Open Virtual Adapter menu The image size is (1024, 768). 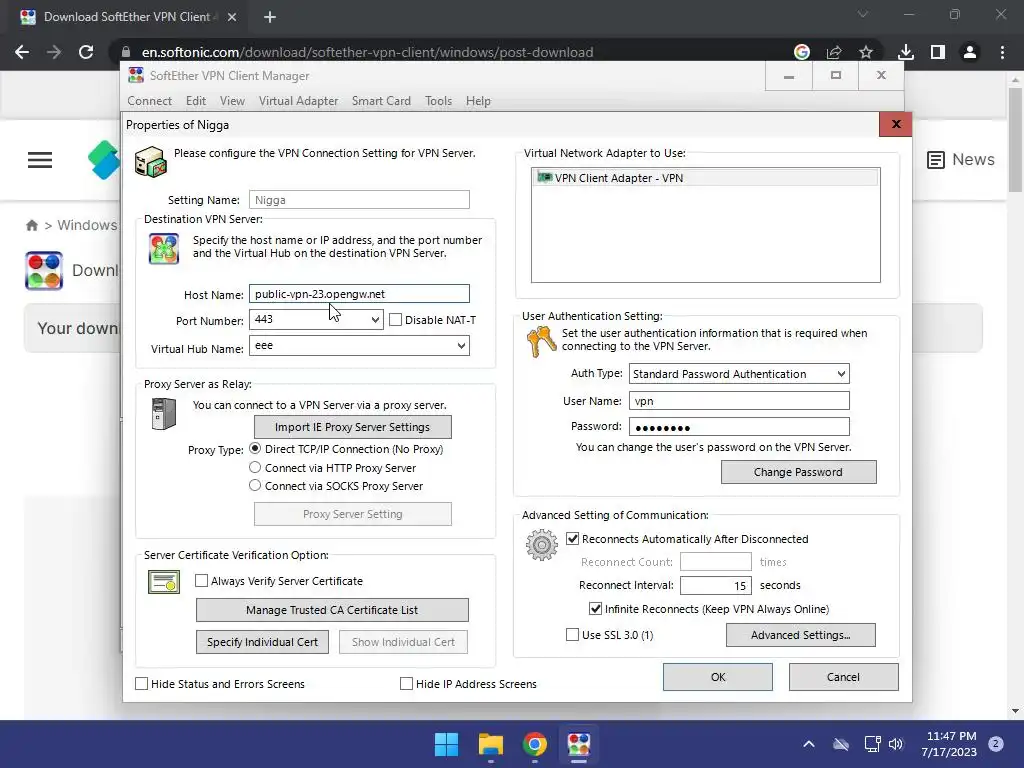(298, 101)
